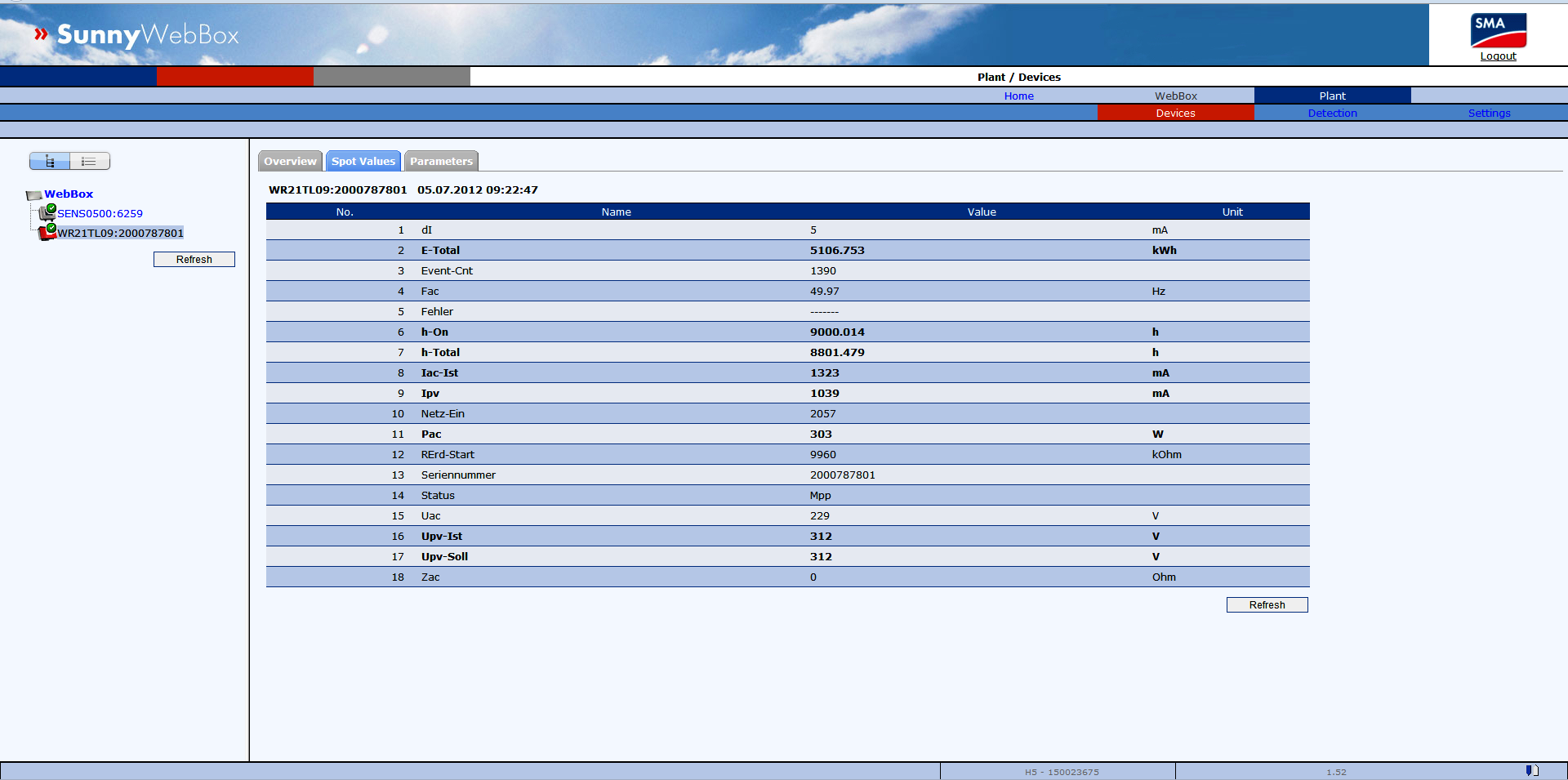Image resolution: width=1568 pixels, height=780 pixels.
Task: Open the Devices submenu item
Action: [1176, 113]
